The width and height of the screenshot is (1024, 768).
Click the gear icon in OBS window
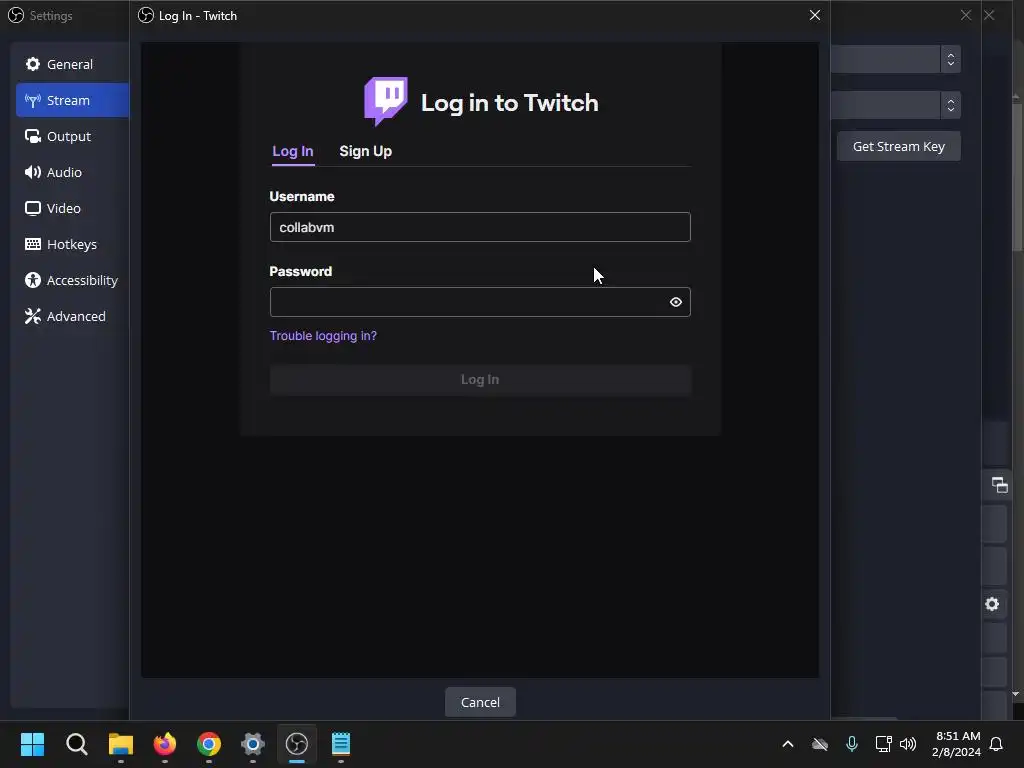pyautogui.click(x=992, y=604)
